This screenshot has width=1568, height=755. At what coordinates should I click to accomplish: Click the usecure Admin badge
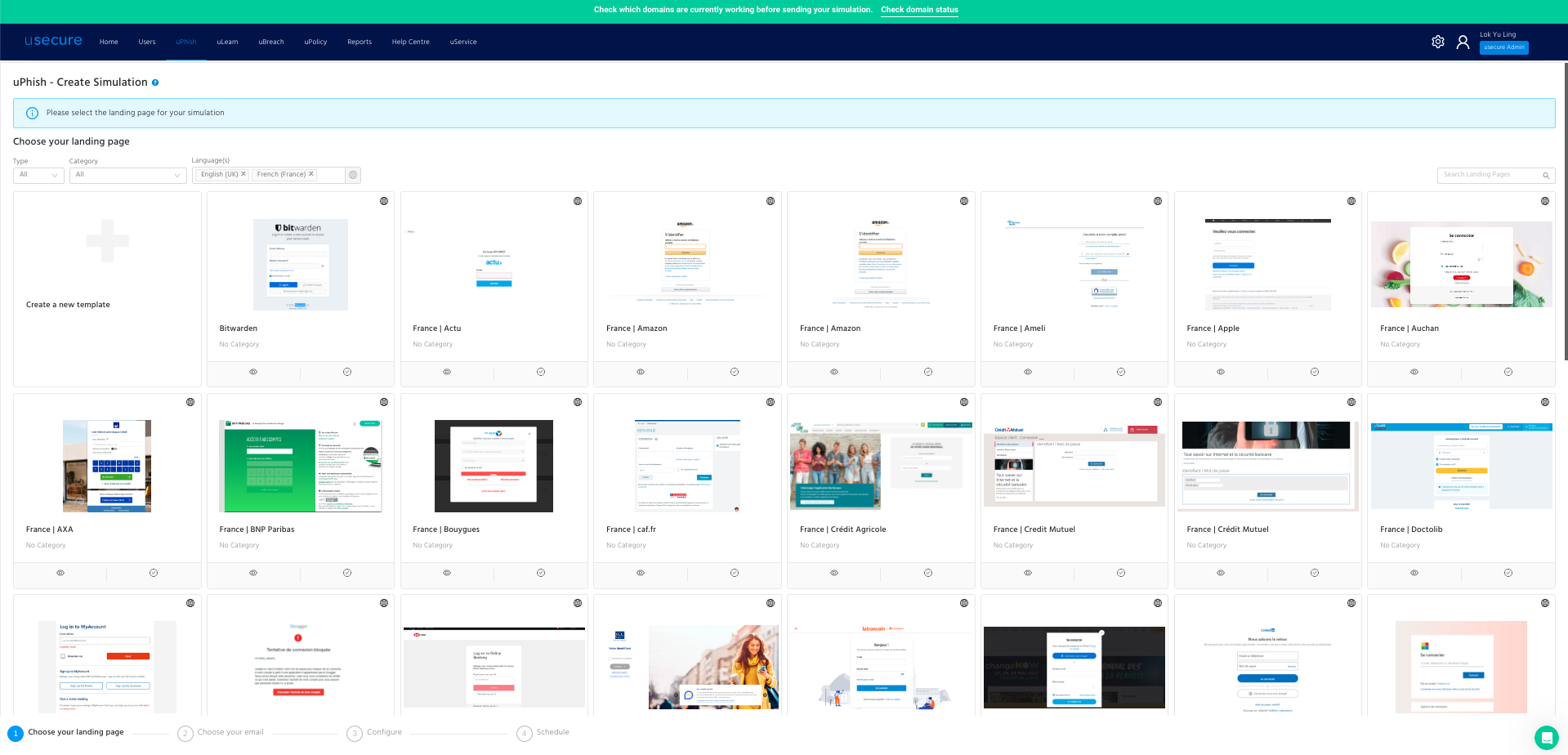tap(1504, 47)
